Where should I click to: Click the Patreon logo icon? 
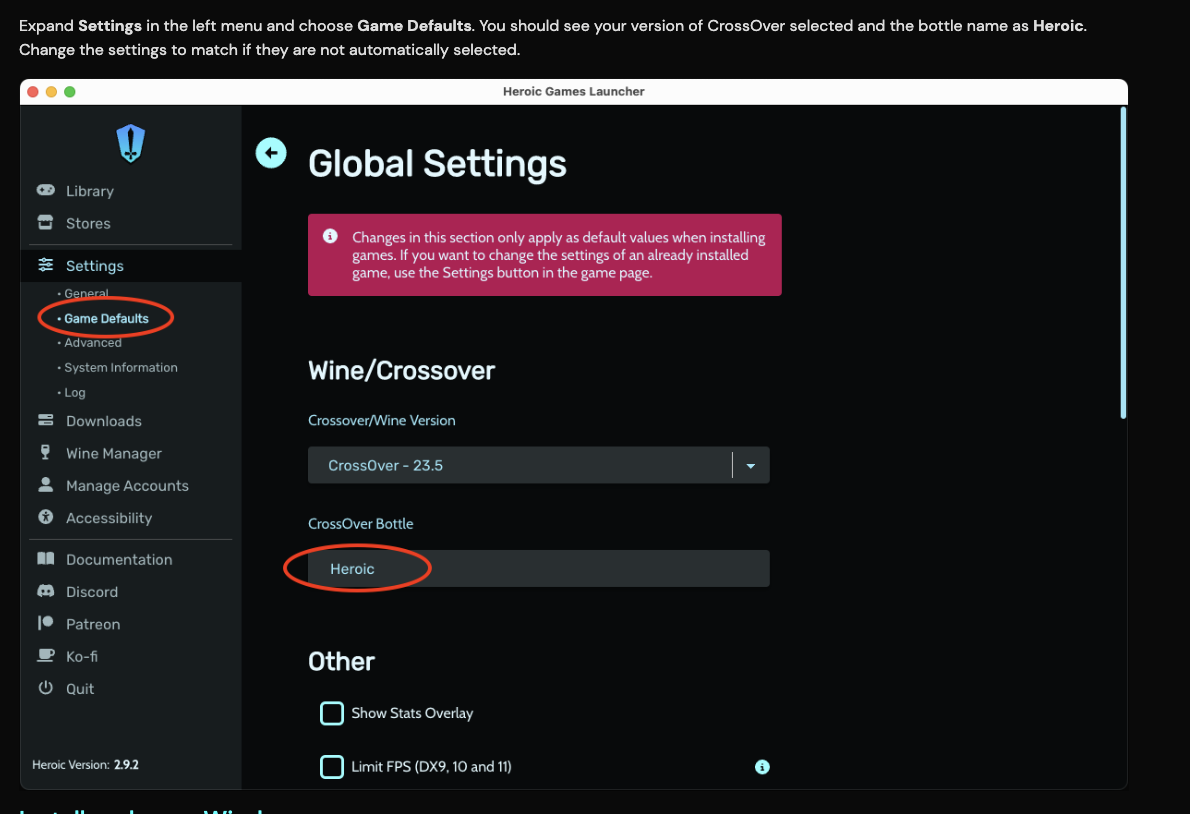46,624
